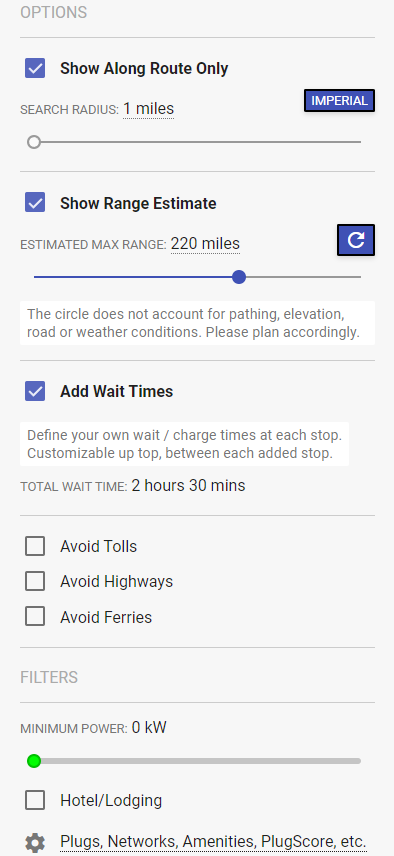Edit the 1 miles search radius value
394x856 pixels.
(x=148, y=109)
